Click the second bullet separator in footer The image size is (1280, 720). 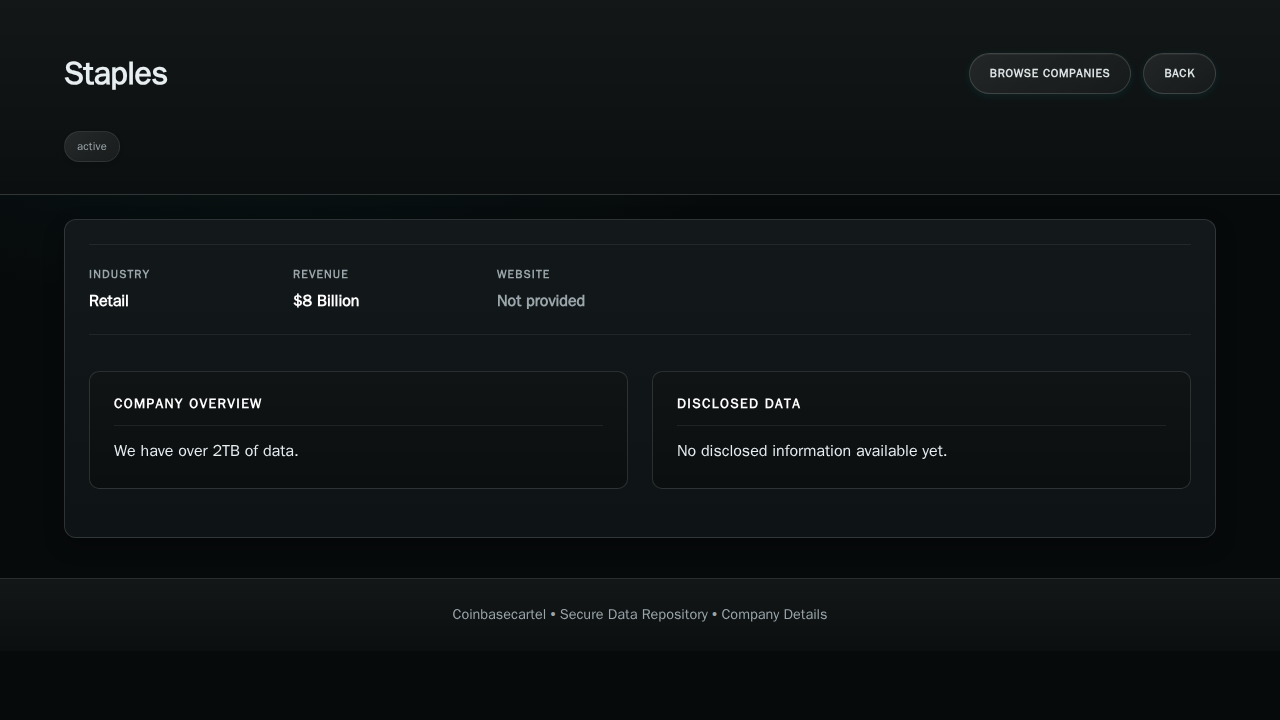(714, 614)
